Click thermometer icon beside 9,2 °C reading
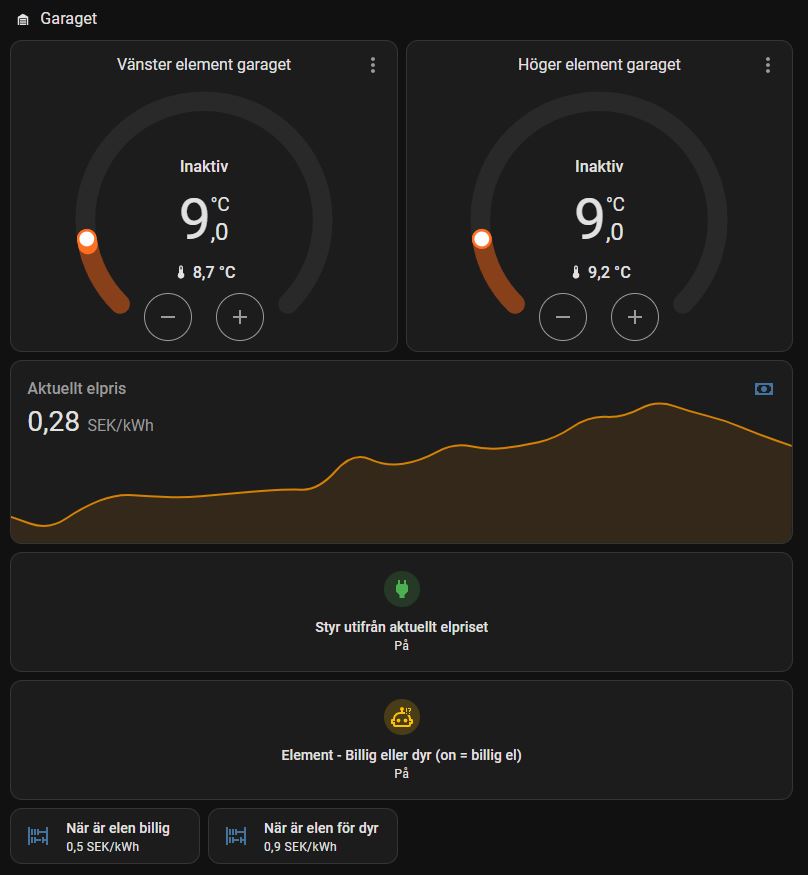808x875 pixels. [x=576, y=272]
